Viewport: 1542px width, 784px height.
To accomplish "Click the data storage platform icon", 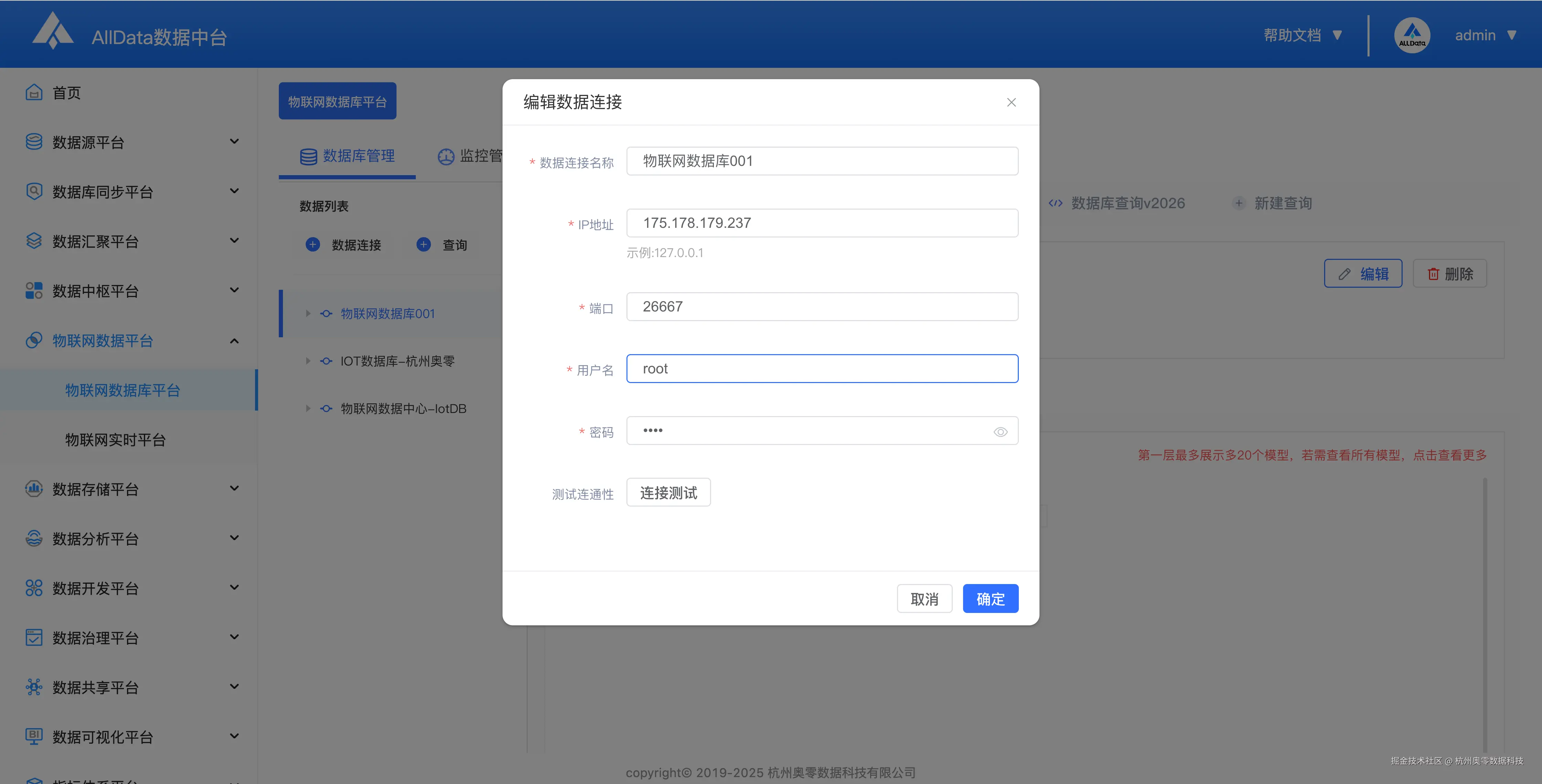I will click(x=34, y=489).
